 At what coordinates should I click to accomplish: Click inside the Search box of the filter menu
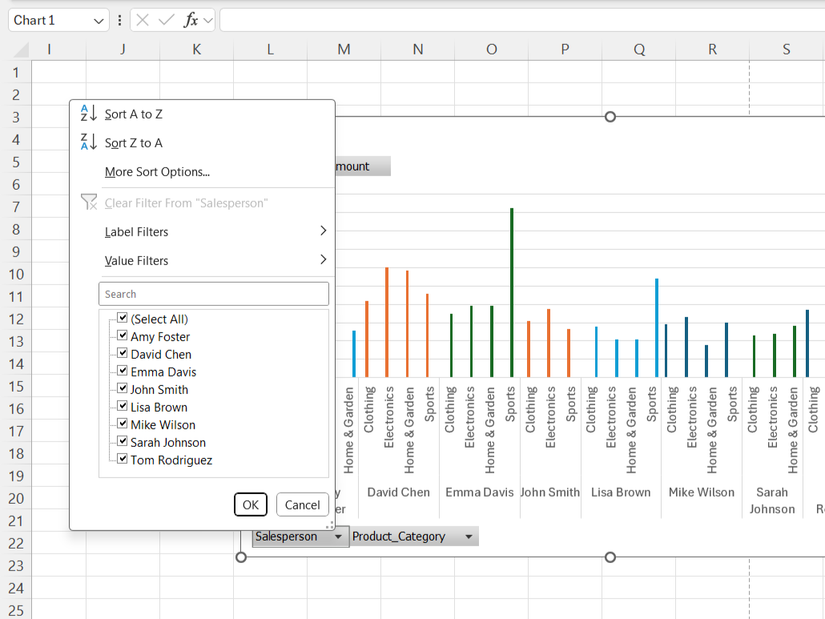[x=213, y=293]
